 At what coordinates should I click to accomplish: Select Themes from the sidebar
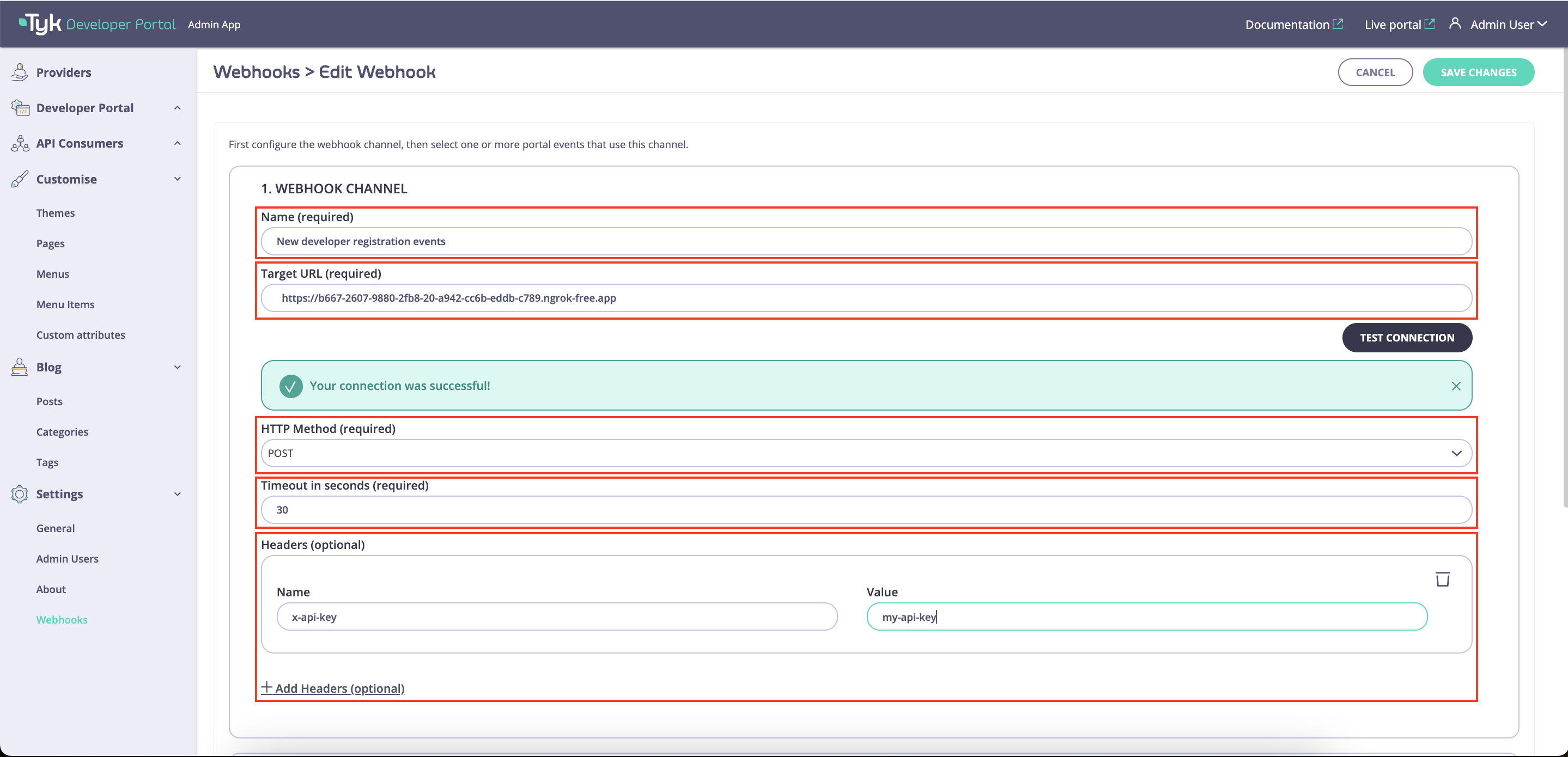click(x=56, y=212)
